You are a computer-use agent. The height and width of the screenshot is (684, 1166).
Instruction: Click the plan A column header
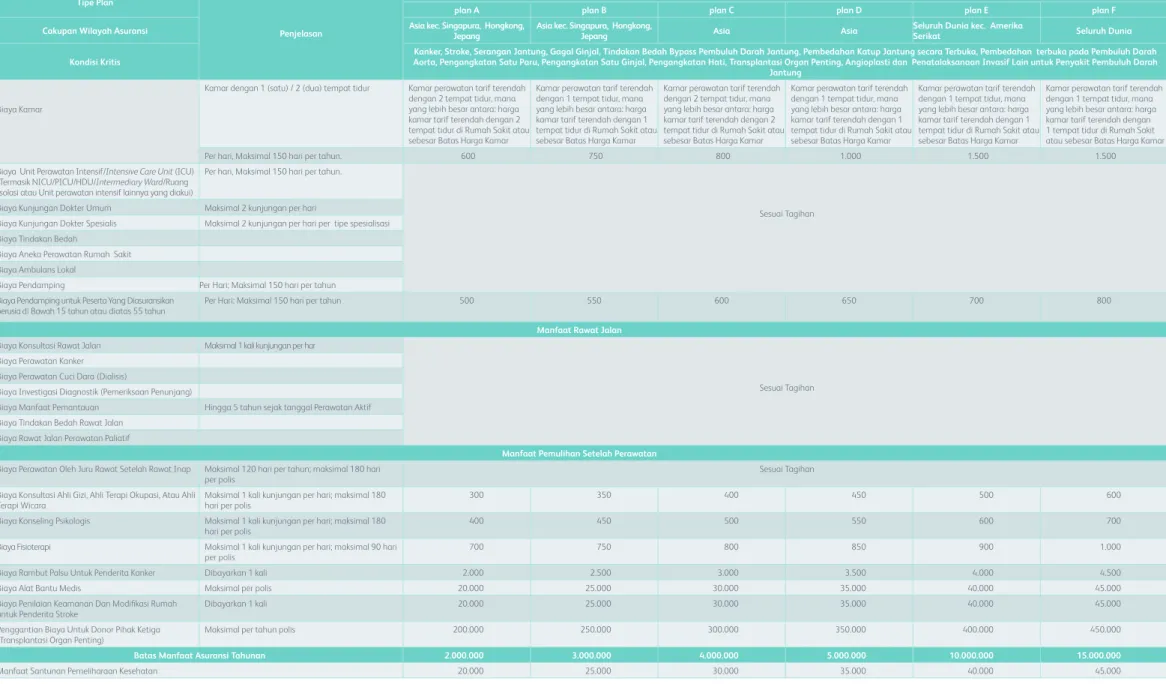point(467,10)
